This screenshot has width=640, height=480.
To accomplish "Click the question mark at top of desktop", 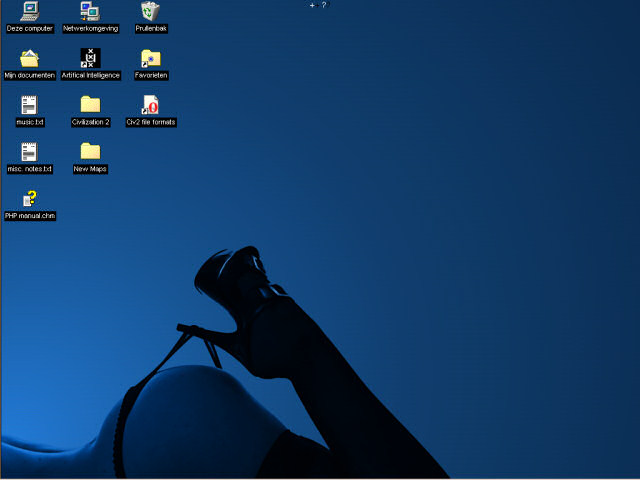I will (x=324, y=5).
